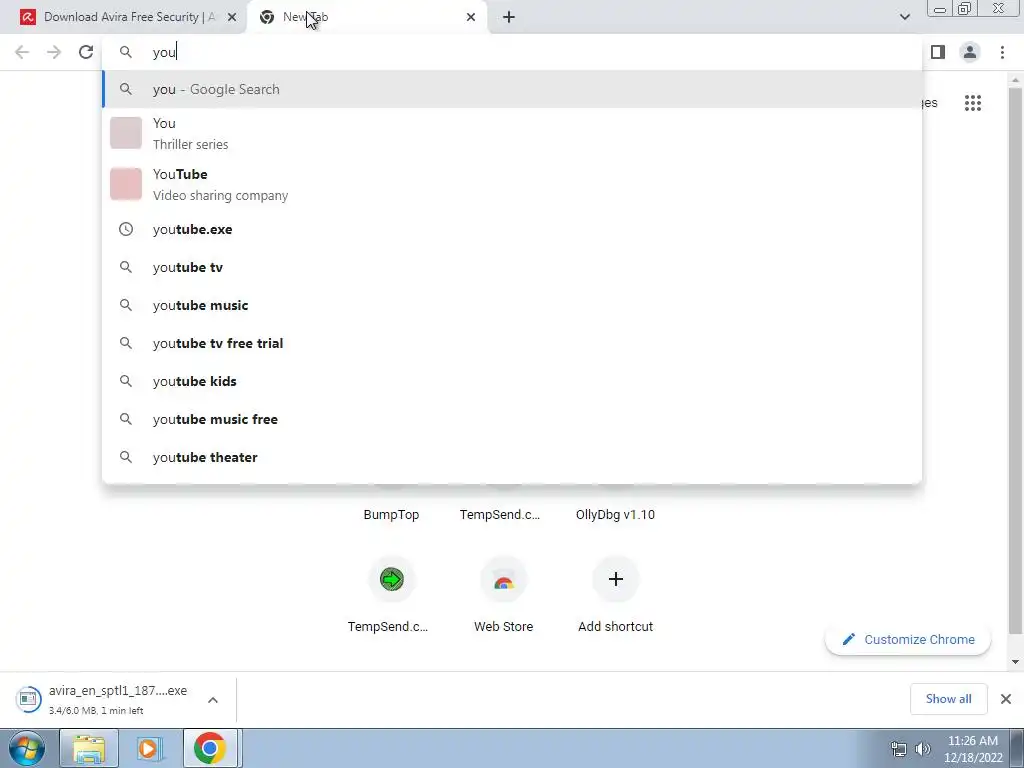This screenshot has height=768, width=1024.
Task: Click the address bar containing 'you'
Action: click(512, 52)
